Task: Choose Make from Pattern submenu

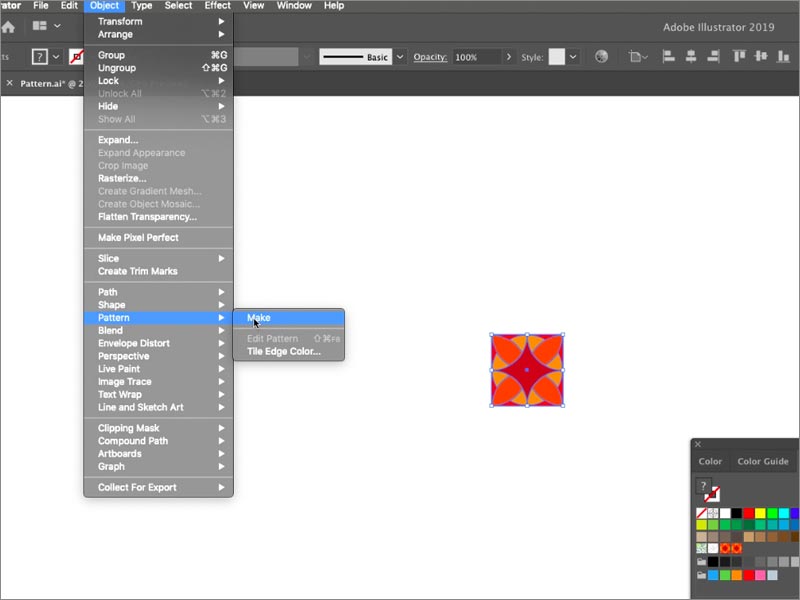Action: point(259,318)
